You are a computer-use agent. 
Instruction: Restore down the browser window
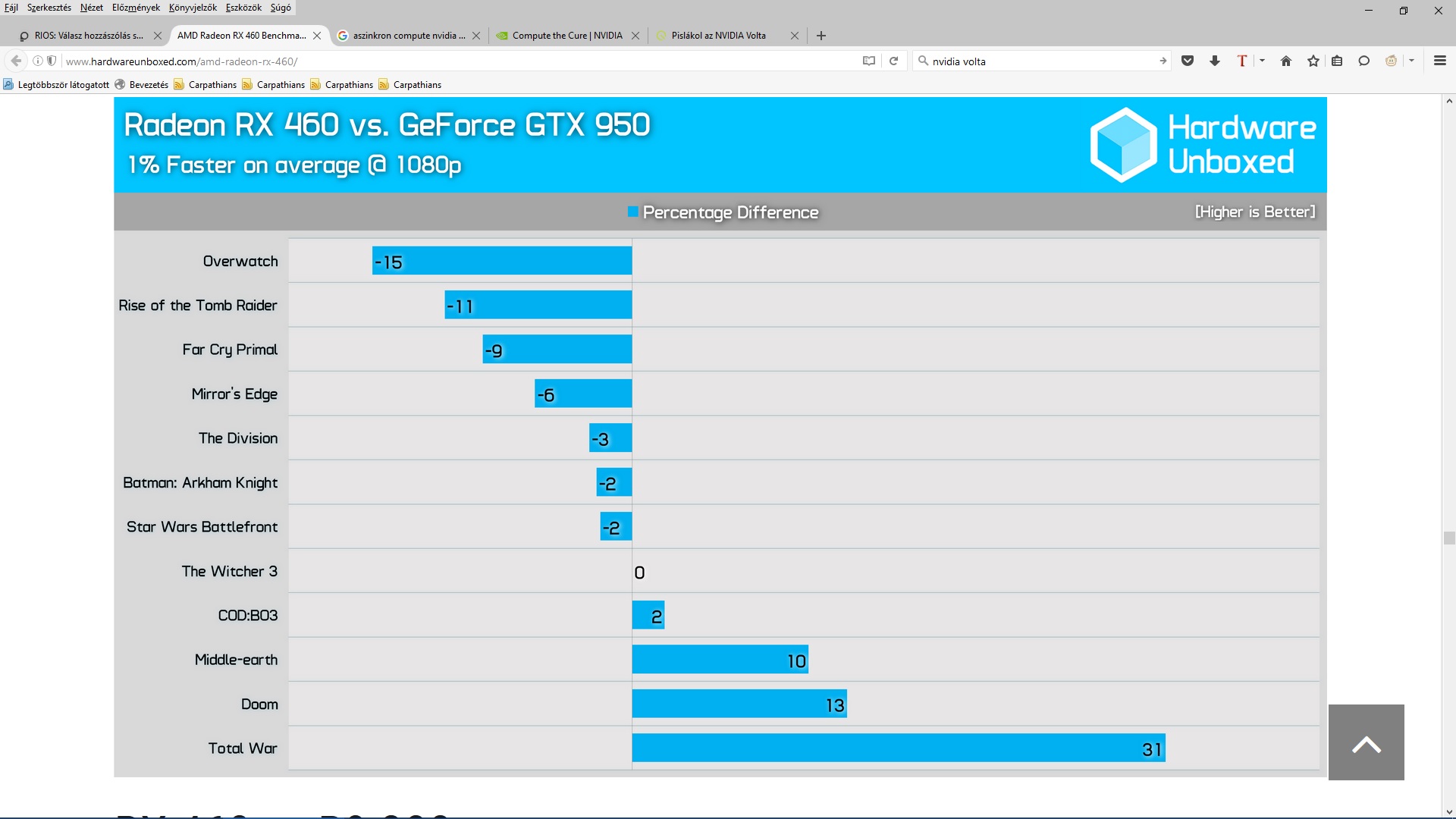tap(1404, 11)
